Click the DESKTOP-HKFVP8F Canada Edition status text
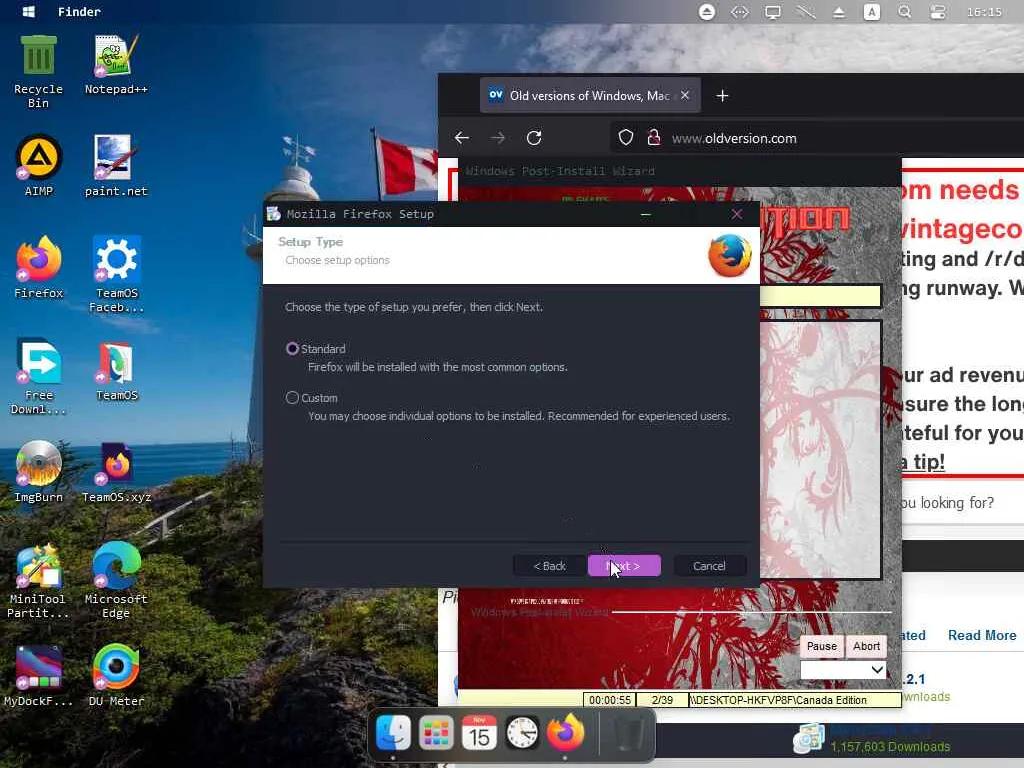Image resolution: width=1024 pixels, height=768 pixels. click(x=795, y=700)
